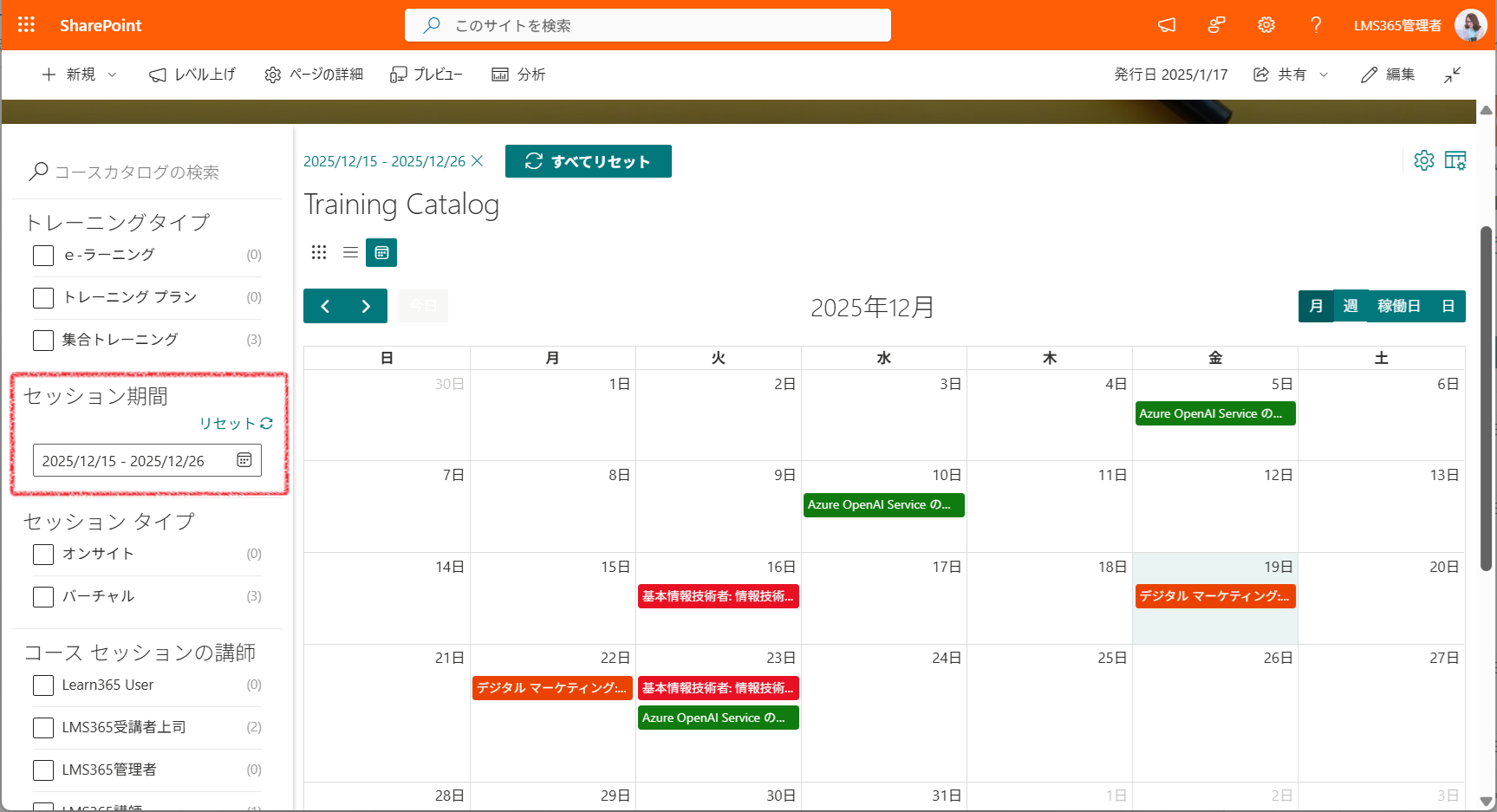Image resolution: width=1497 pixels, height=812 pixels.
Task: Click the collapse page header arrows icon
Action: (x=1453, y=75)
